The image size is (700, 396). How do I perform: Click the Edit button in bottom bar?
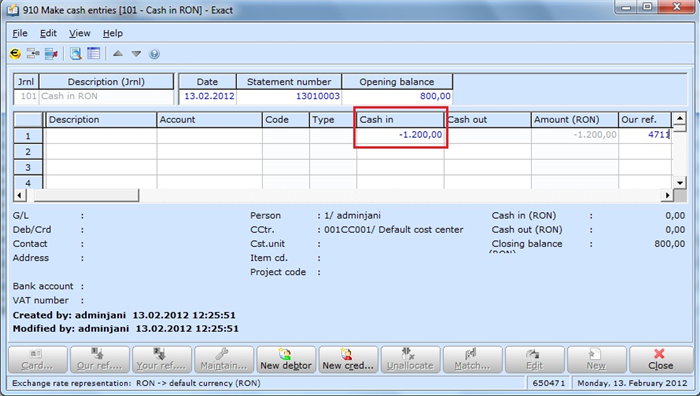[x=534, y=359]
